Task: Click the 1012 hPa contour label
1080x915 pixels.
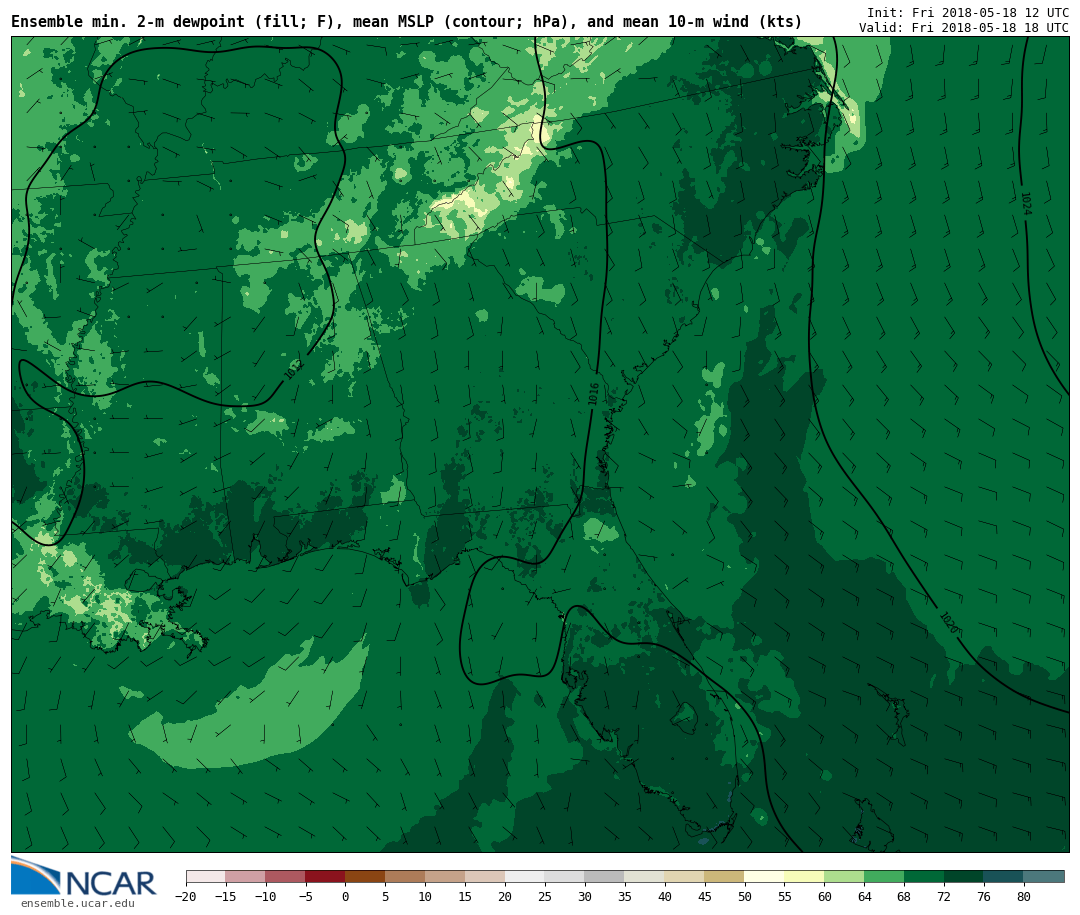Action: [x=292, y=369]
